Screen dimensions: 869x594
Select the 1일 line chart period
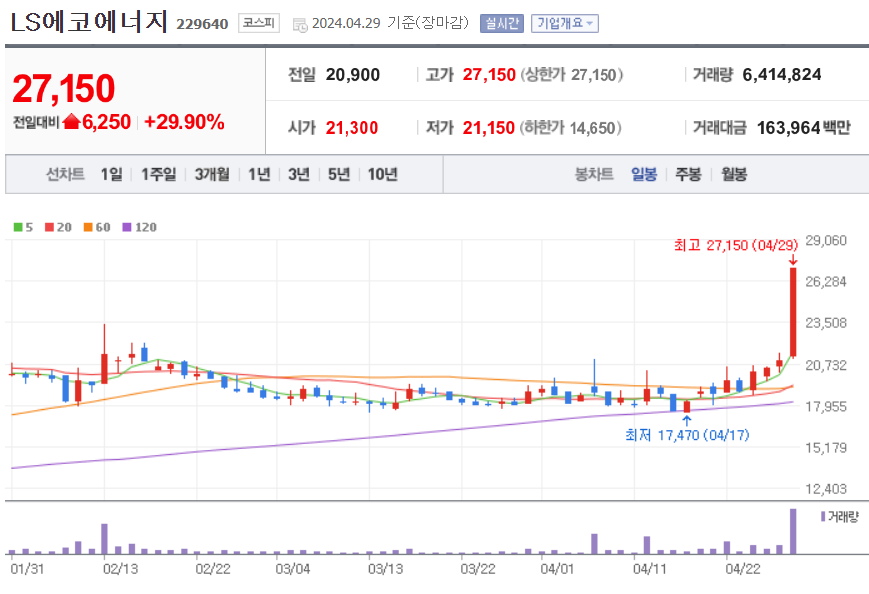tap(111, 175)
